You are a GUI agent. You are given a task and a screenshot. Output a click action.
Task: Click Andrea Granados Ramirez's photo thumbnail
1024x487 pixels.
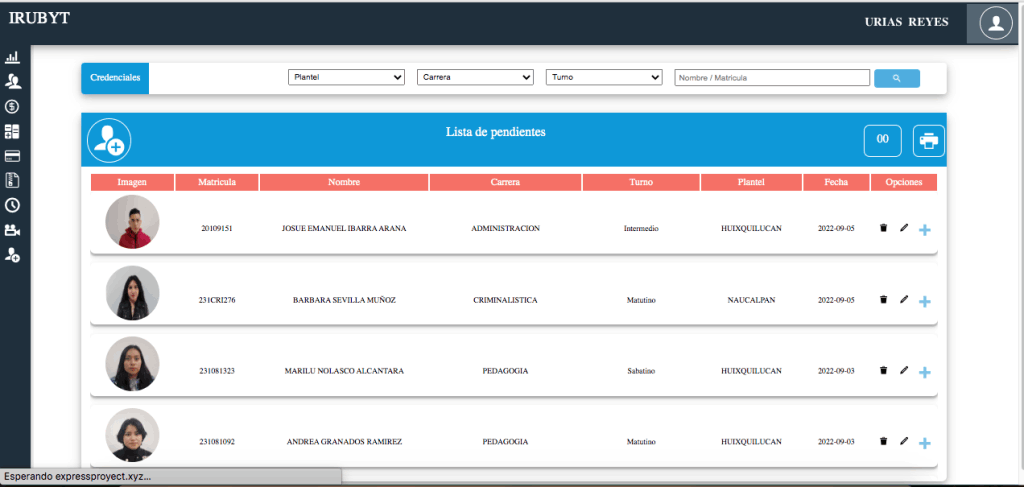pyautogui.click(x=132, y=438)
